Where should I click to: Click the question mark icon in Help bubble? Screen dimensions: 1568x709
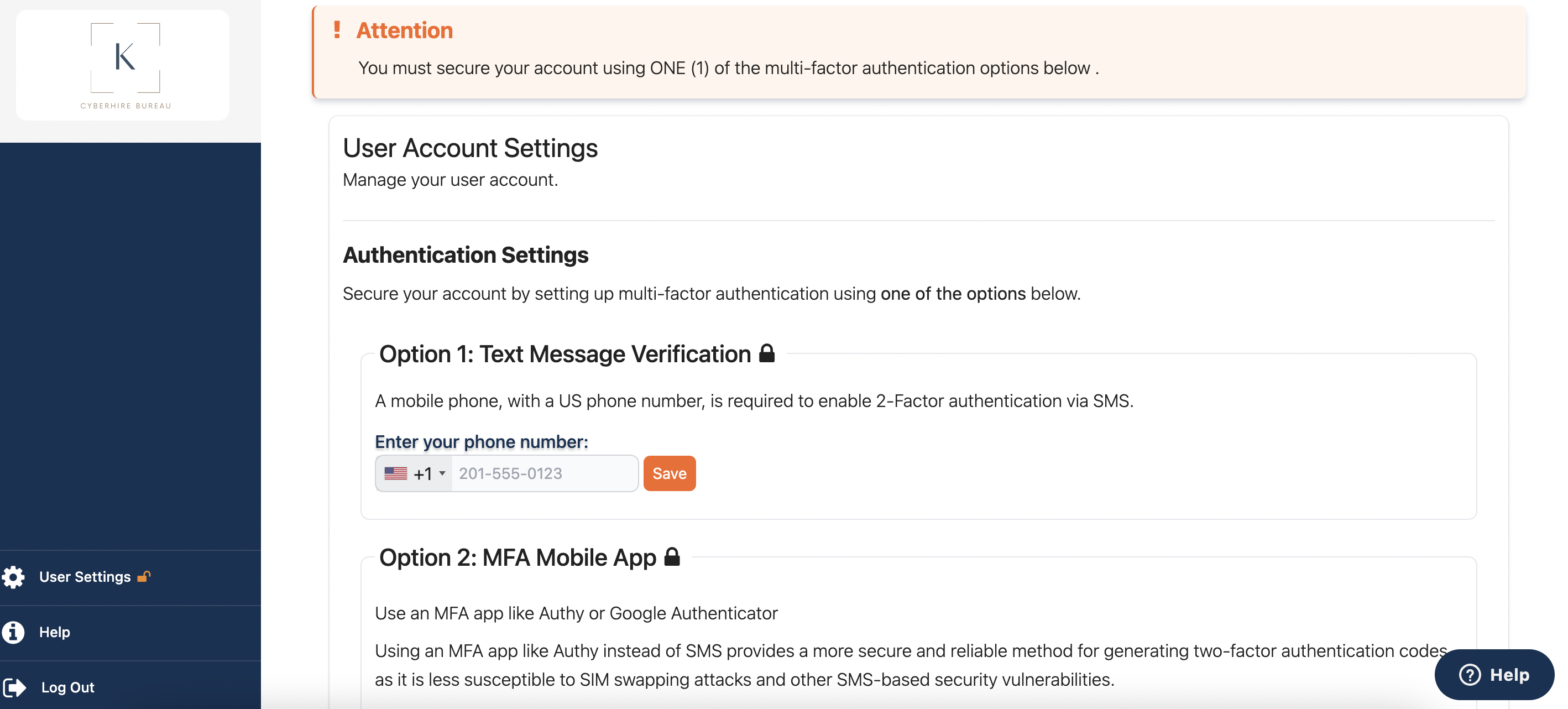tap(1470, 674)
